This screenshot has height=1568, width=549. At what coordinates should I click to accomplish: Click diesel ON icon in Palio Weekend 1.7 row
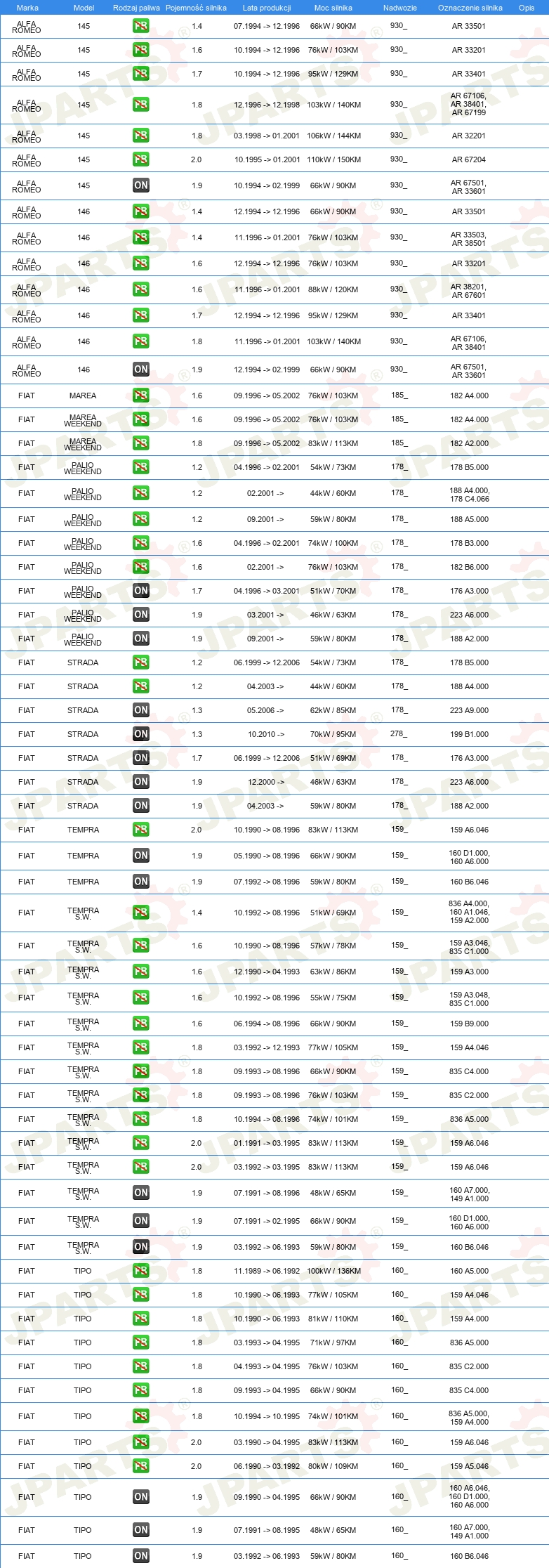pyautogui.click(x=141, y=591)
